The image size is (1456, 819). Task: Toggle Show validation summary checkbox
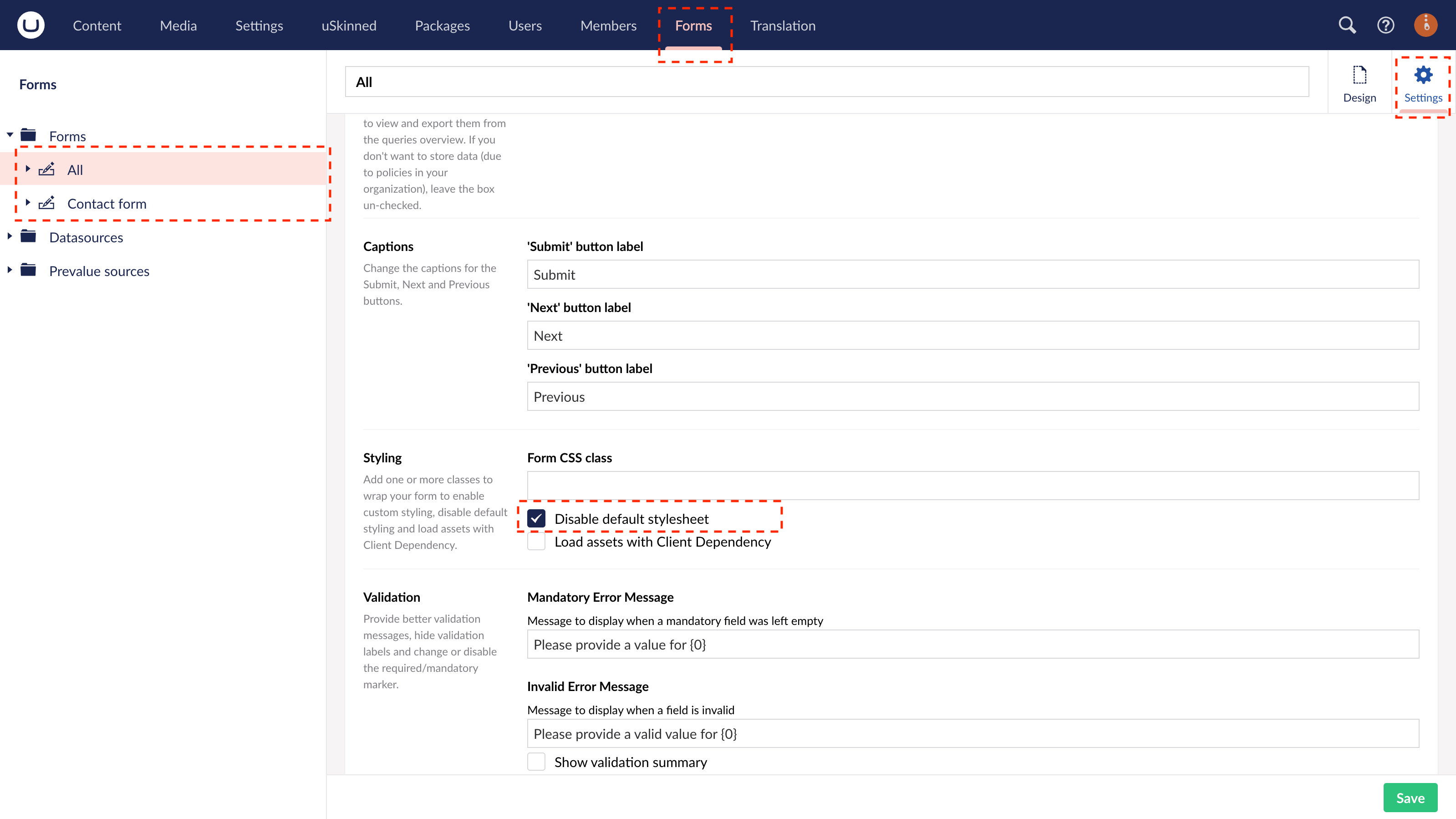(537, 762)
